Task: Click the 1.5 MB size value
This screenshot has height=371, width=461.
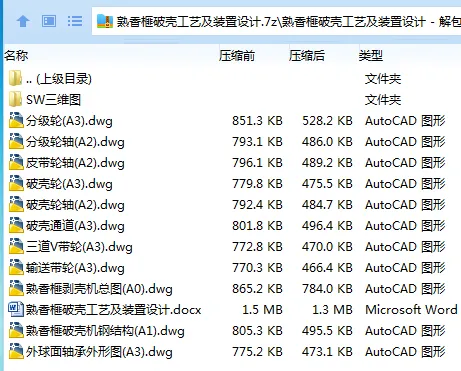Action: coord(262,310)
